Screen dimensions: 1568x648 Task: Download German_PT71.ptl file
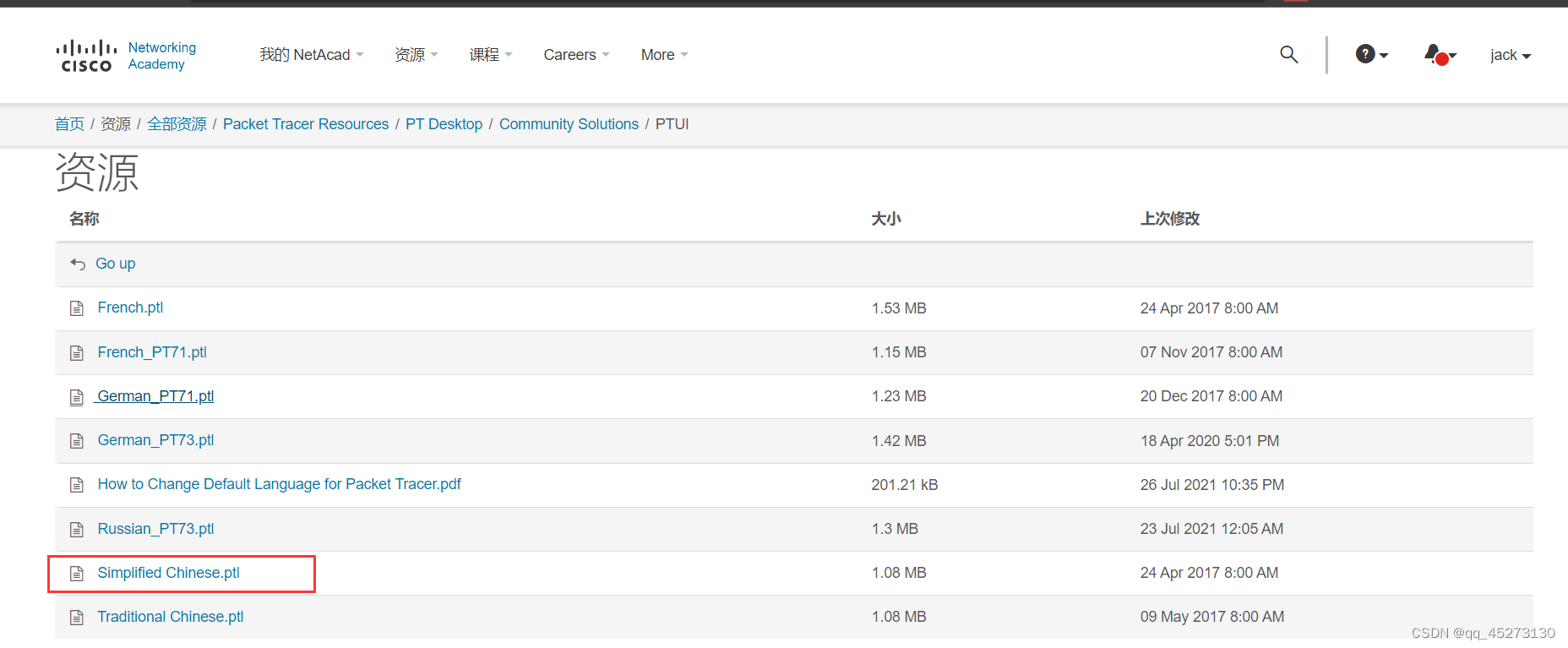pos(155,396)
